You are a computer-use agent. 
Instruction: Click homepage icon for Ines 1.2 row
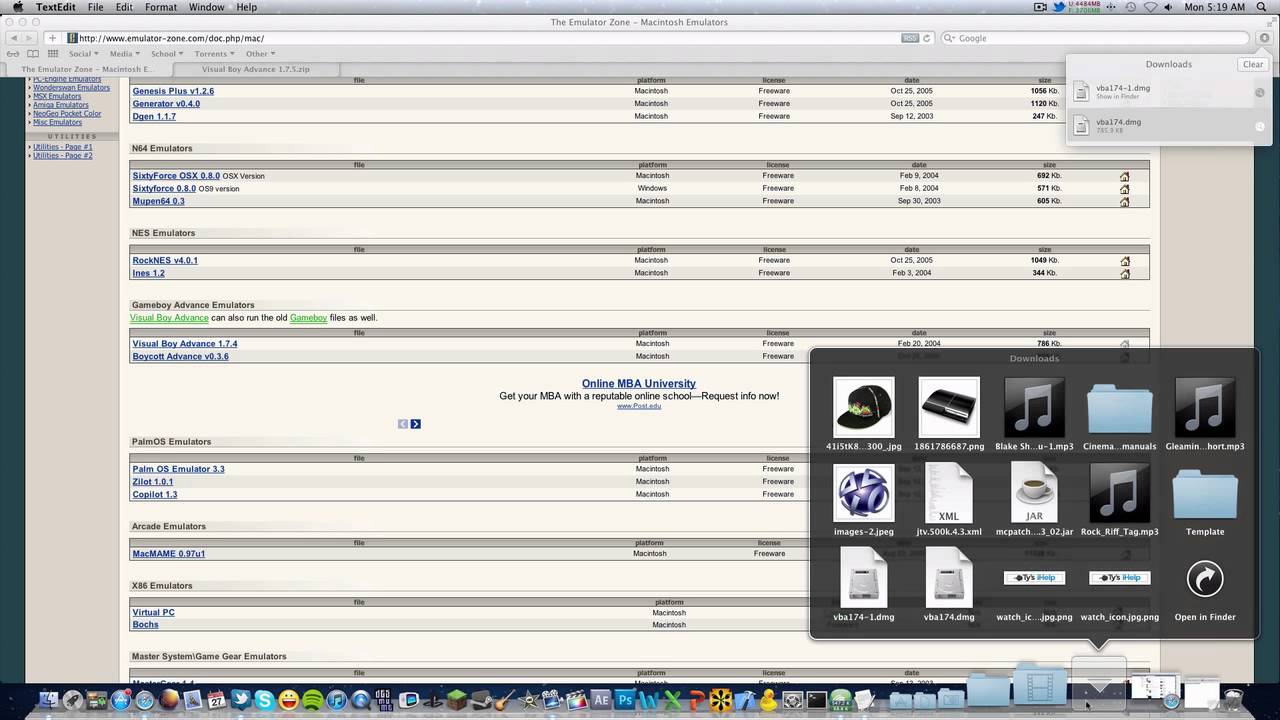point(1124,274)
